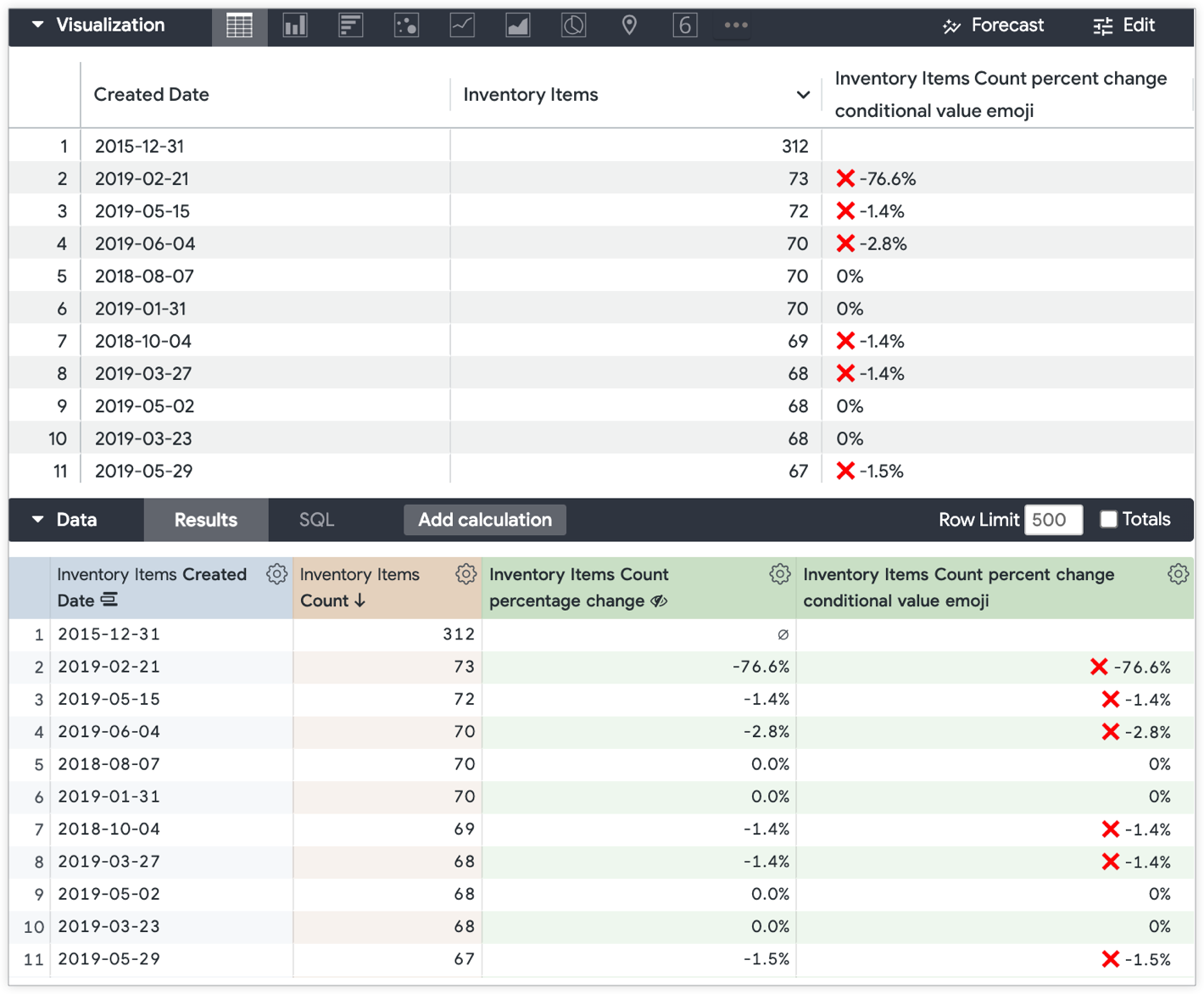The image size is (1204, 994).
Task: Switch to column chart visualization
Action: tap(295, 25)
